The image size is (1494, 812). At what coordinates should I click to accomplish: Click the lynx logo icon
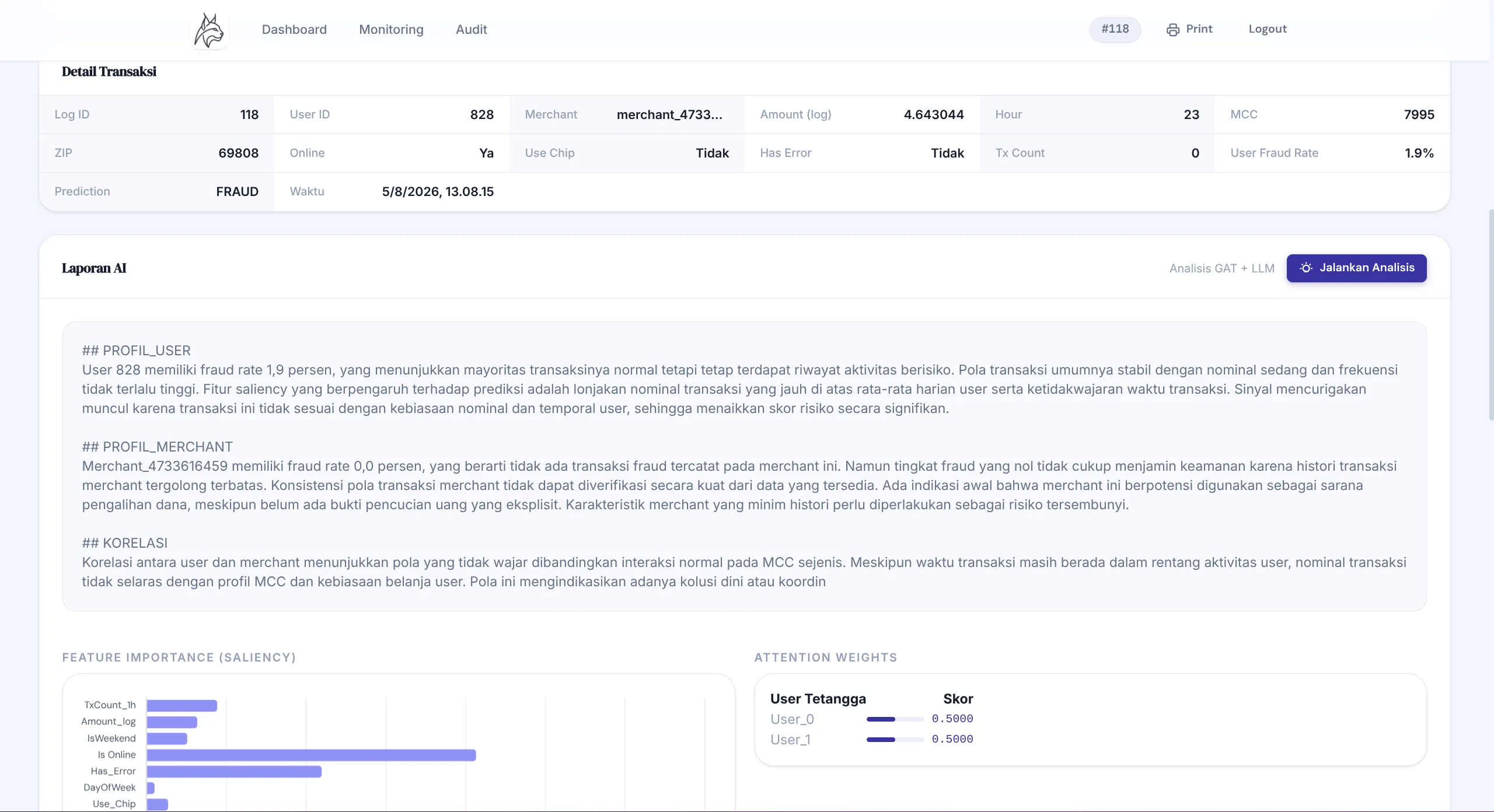pyautogui.click(x=209, y=30)
